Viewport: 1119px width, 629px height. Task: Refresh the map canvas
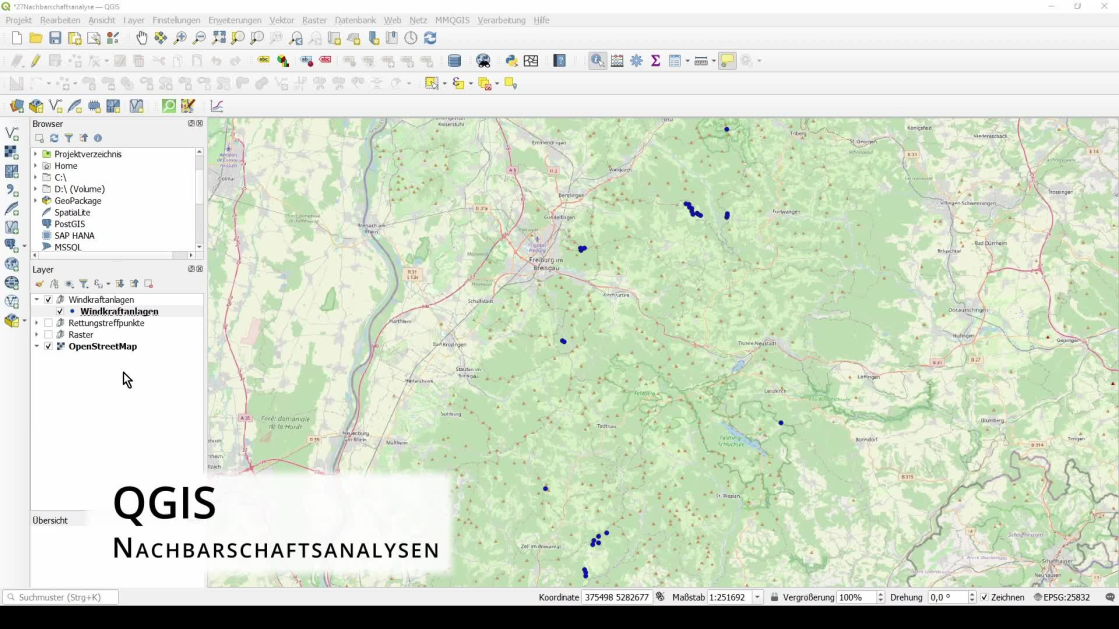pos(430,38)
